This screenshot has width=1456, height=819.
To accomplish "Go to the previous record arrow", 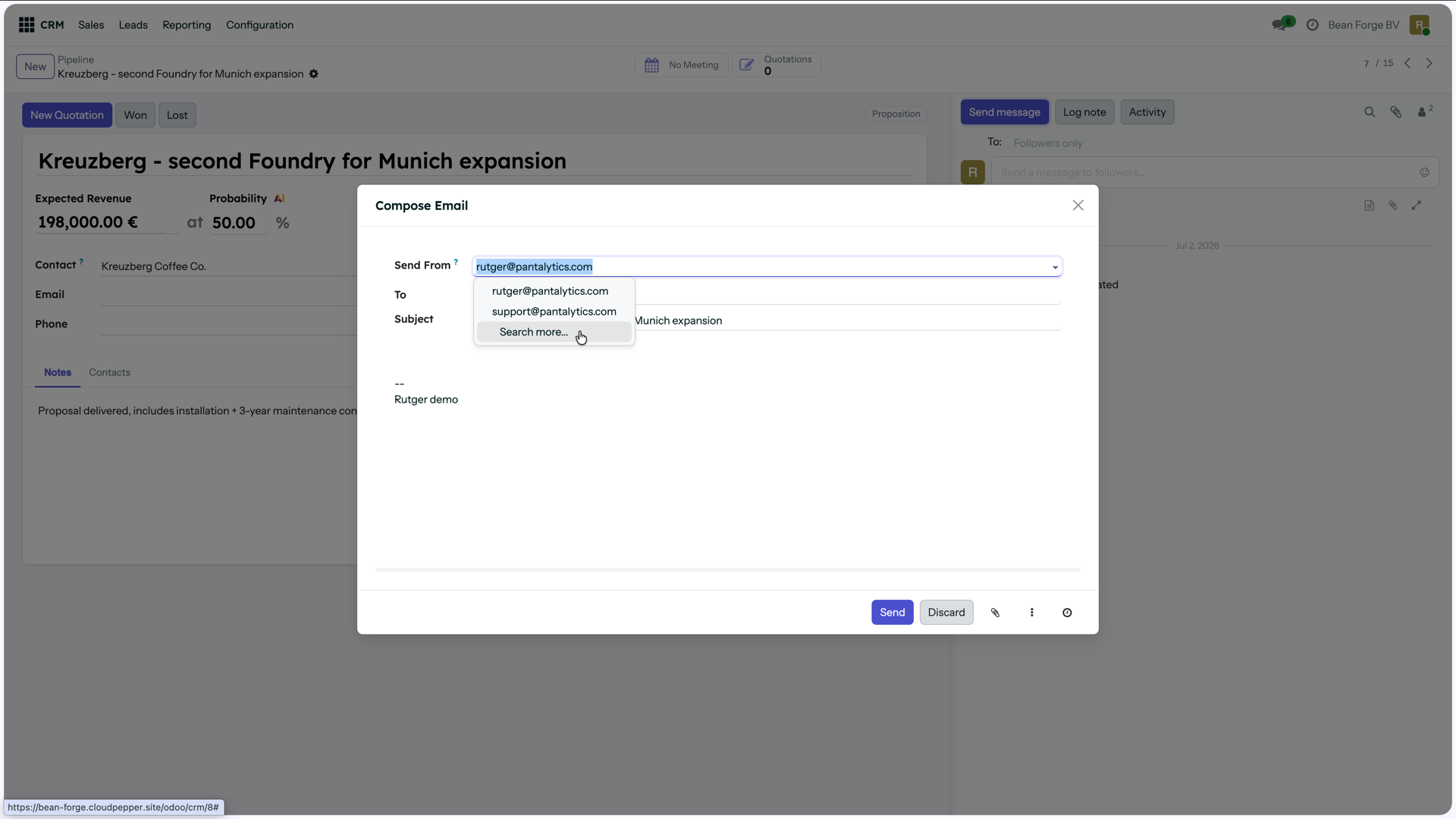I will coord(1407,64).
